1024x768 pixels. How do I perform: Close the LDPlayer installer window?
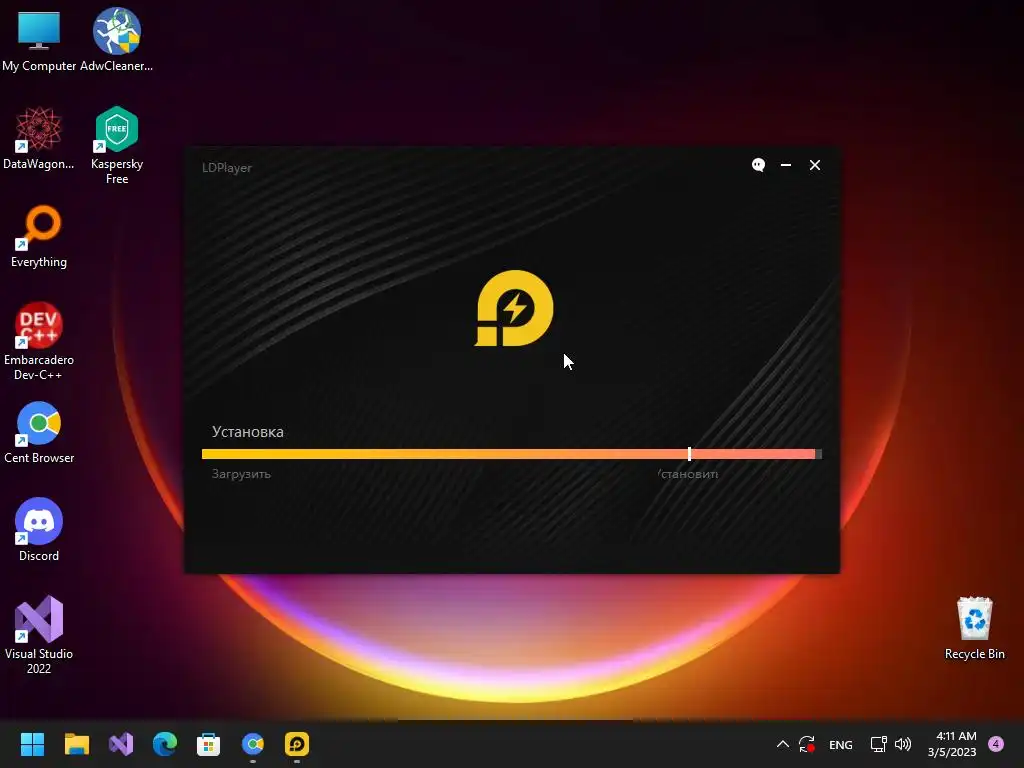coord(815,165)
